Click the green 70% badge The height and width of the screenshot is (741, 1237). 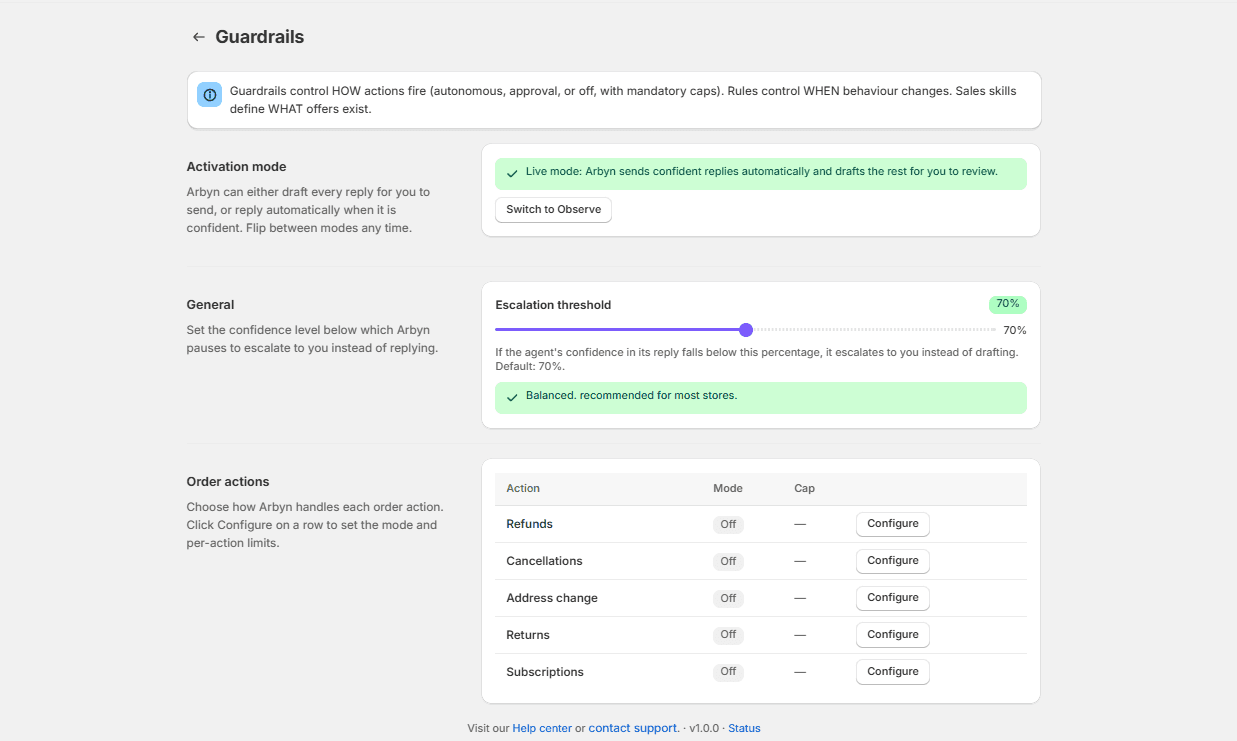(1008, 304)
